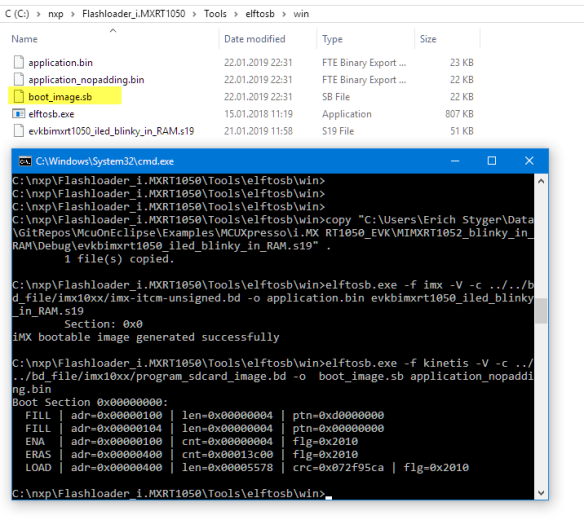Click the application_nopadding.bin file icon

19,79
